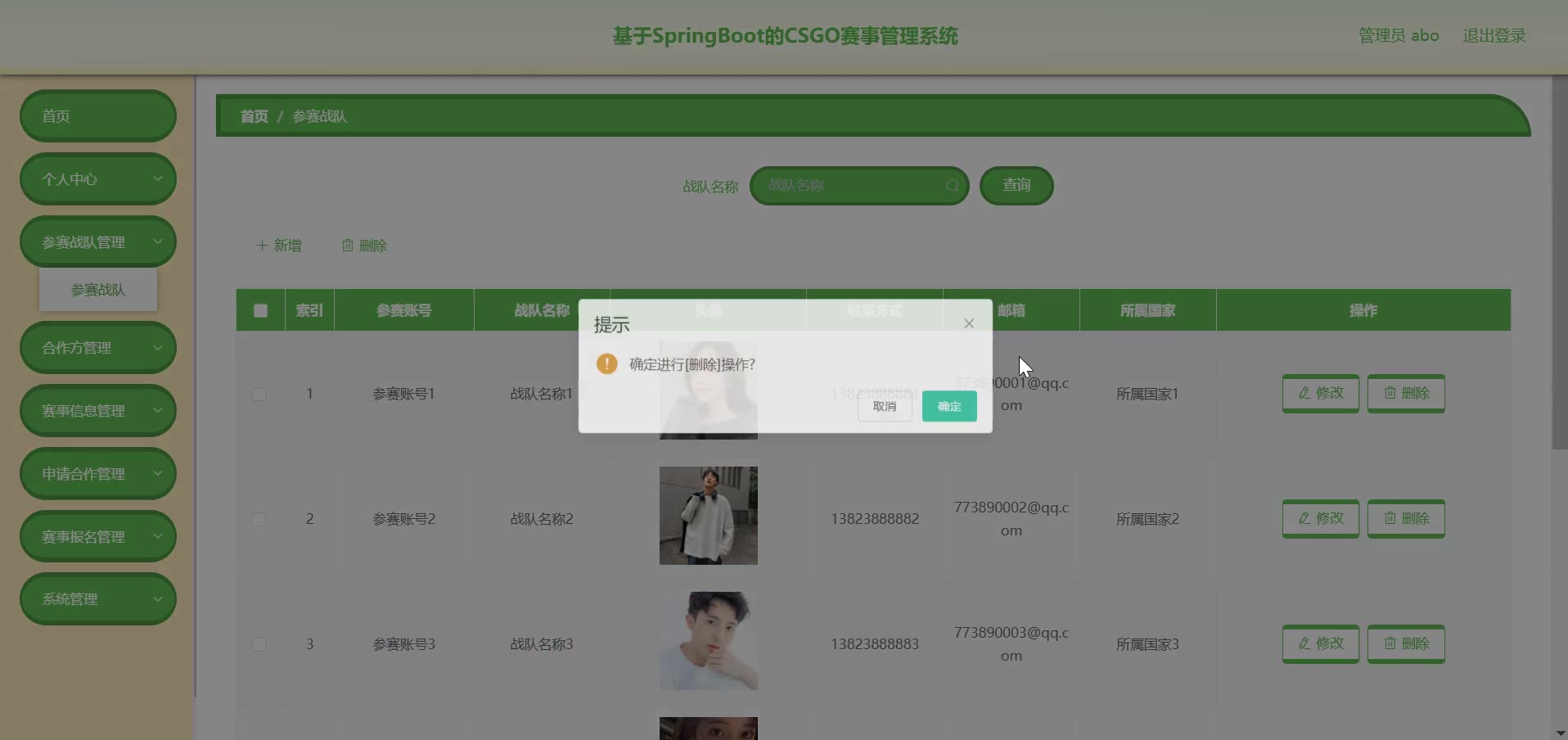Open the 首页 sidebar menu item
1568x740 pixels.
[x=98, y=116]
